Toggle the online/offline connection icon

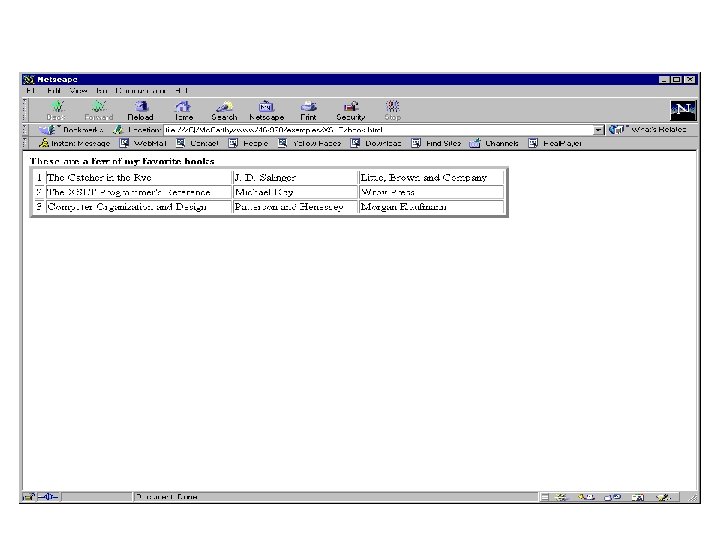coord(48,497)
